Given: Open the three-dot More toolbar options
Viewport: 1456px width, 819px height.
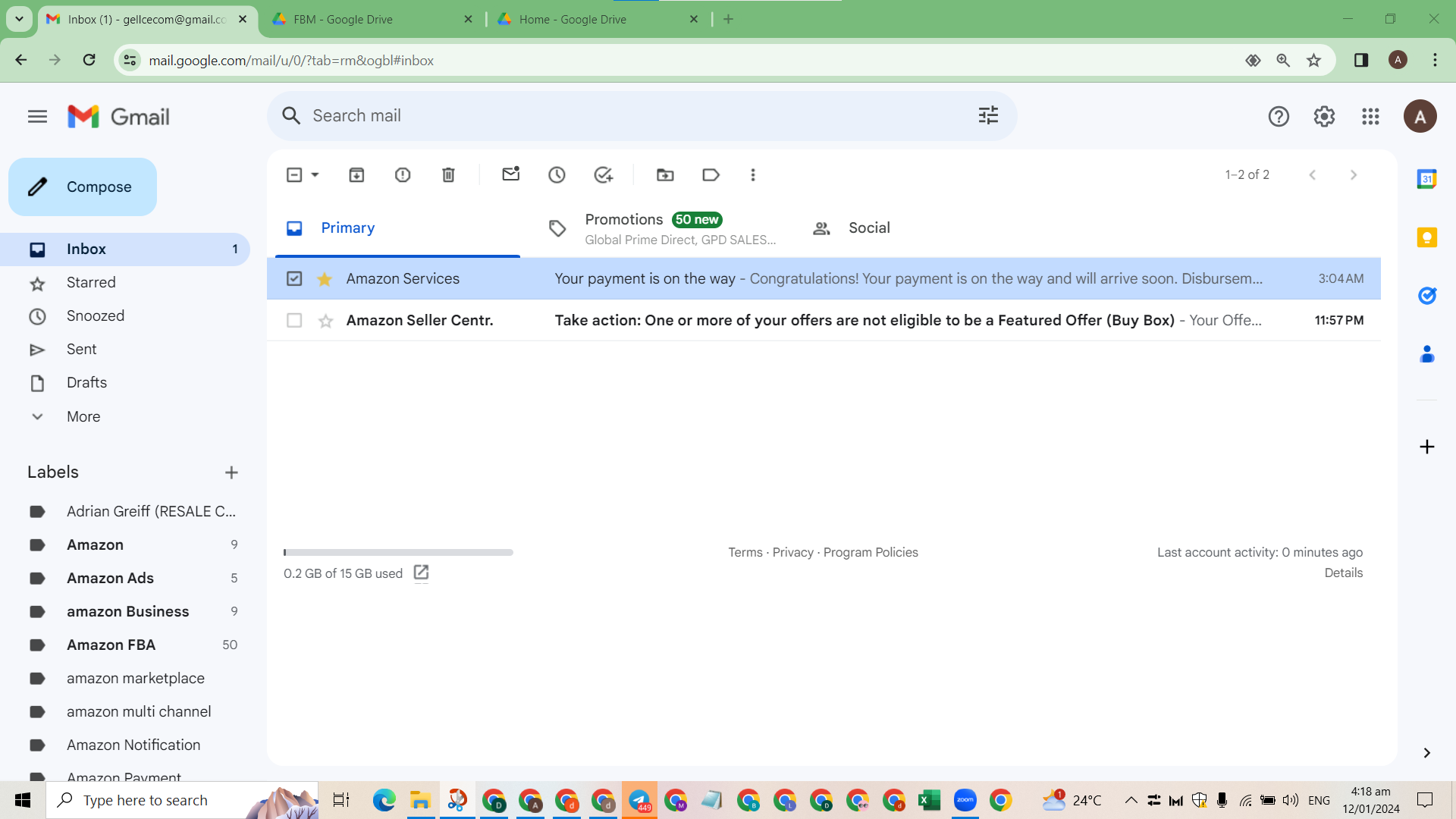Looking at the screenshot, I should click(753, 175).
